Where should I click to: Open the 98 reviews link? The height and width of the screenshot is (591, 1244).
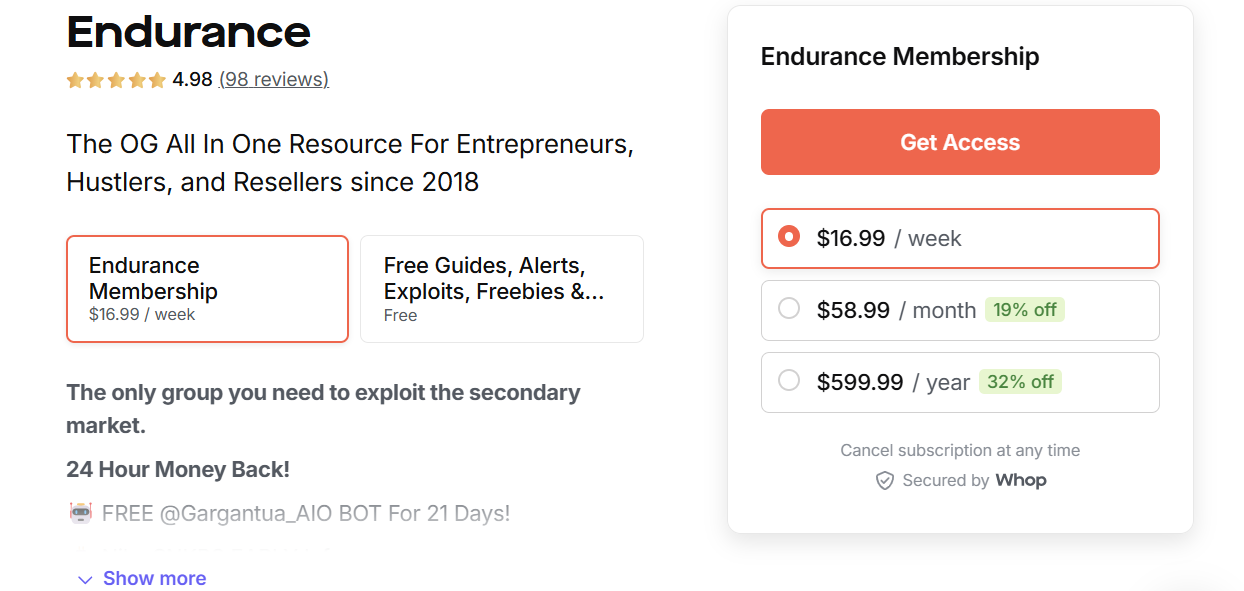(273, 79)
